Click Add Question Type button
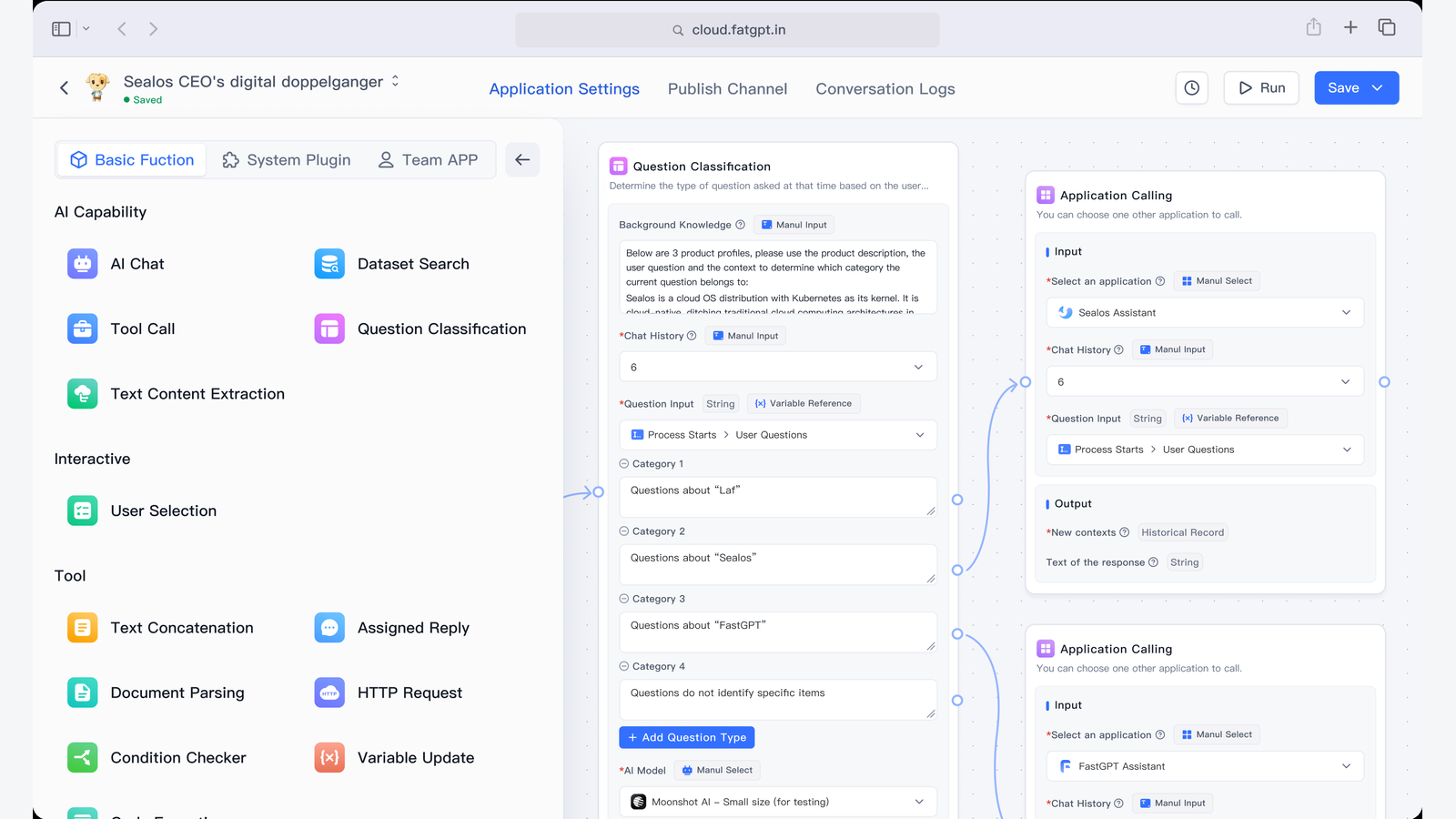Image resolution: width=1456 pixels, height=819 pixels. pos(687,737)
